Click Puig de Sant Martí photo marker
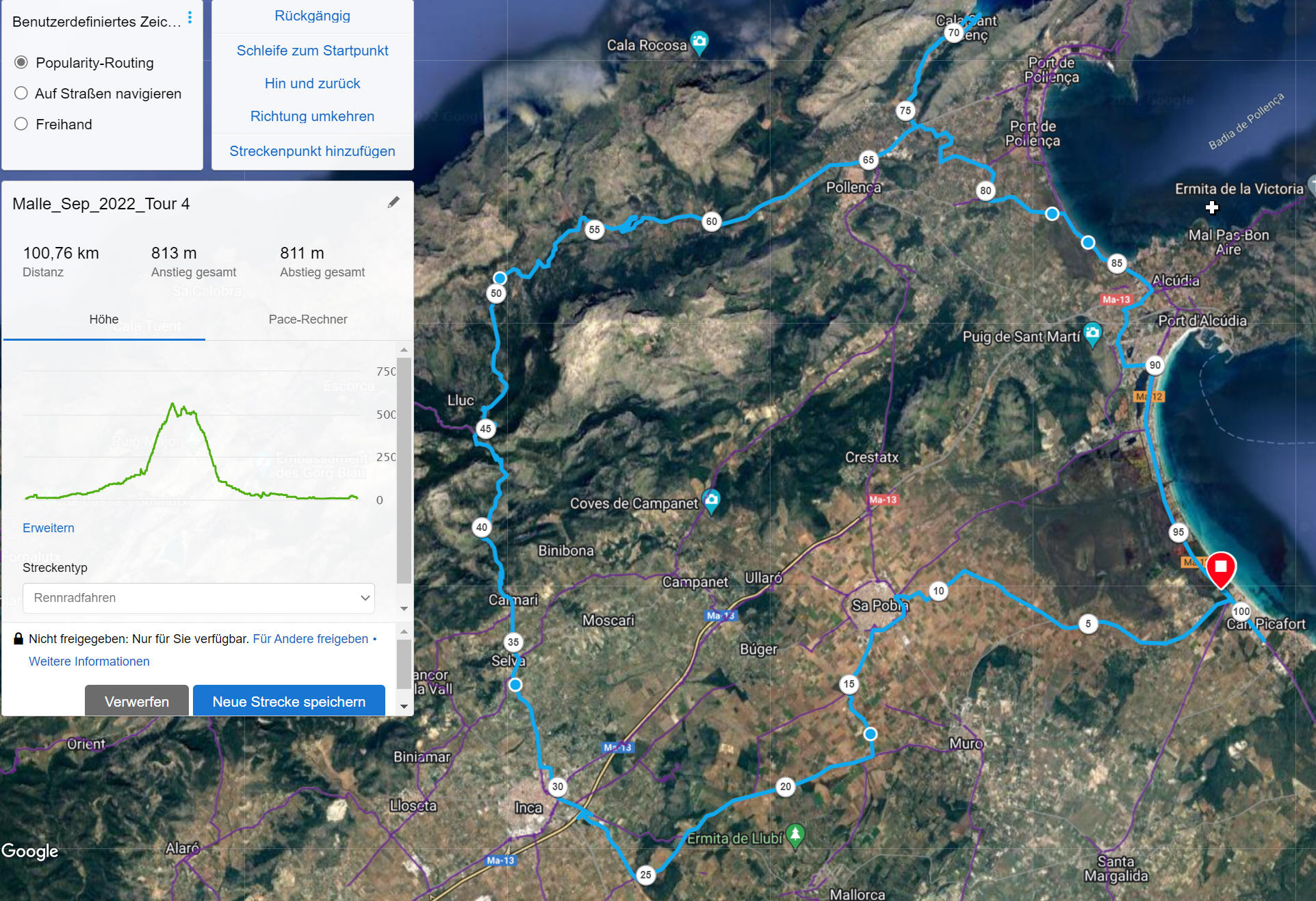Image resolution: width=1316 pixels, height=901 pixels. point(1092,333)
